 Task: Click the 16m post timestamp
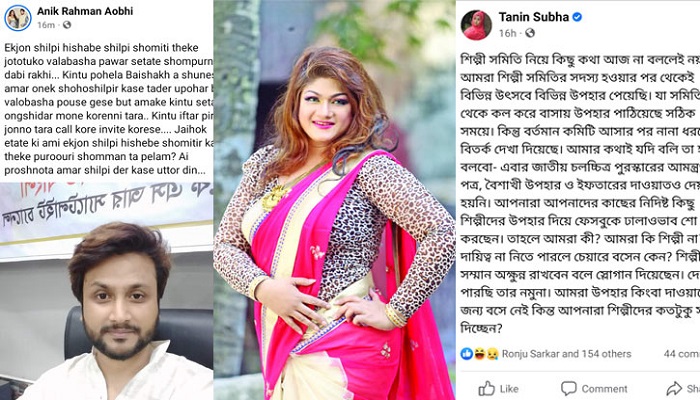(46, 25)
